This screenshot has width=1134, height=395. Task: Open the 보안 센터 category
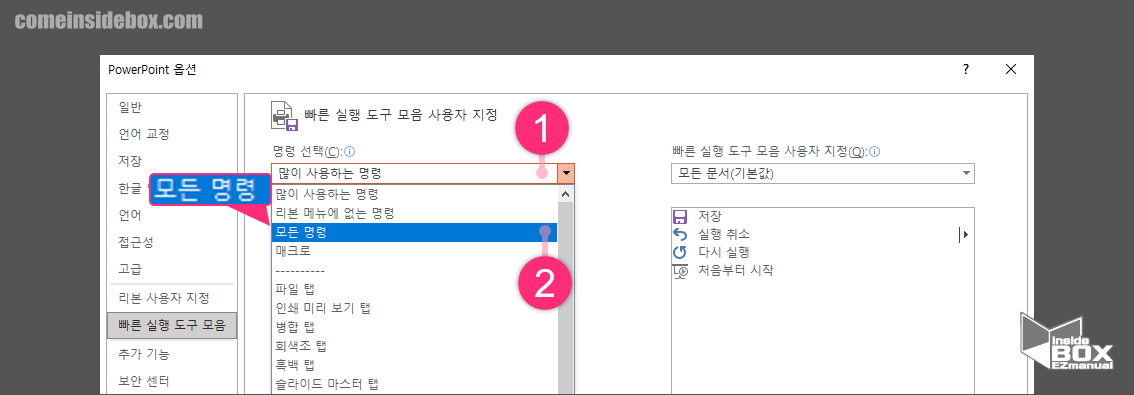pyautogui.click(x=144, y=381)
